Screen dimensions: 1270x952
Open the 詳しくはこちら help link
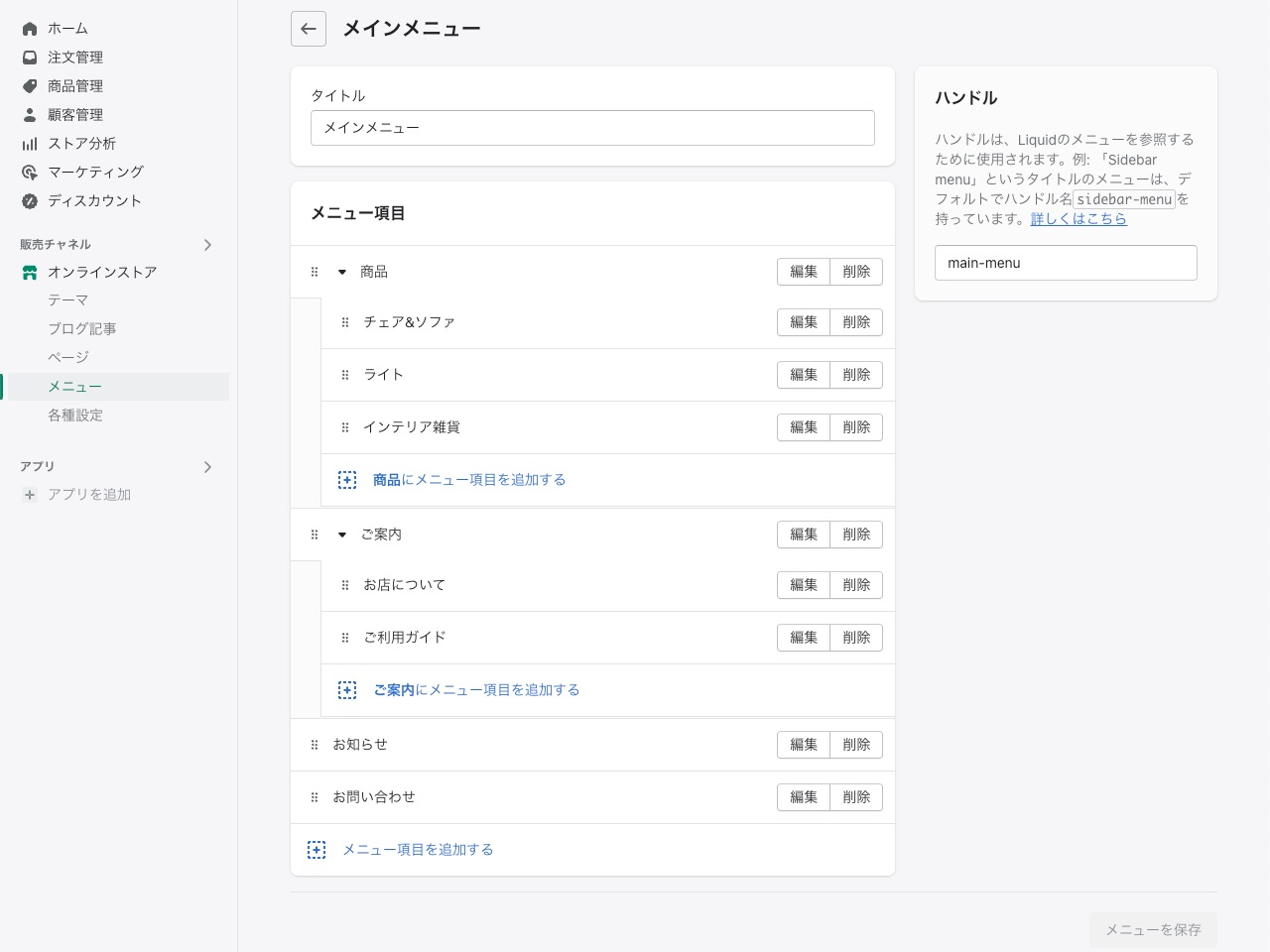click(x=1079, y=219)
